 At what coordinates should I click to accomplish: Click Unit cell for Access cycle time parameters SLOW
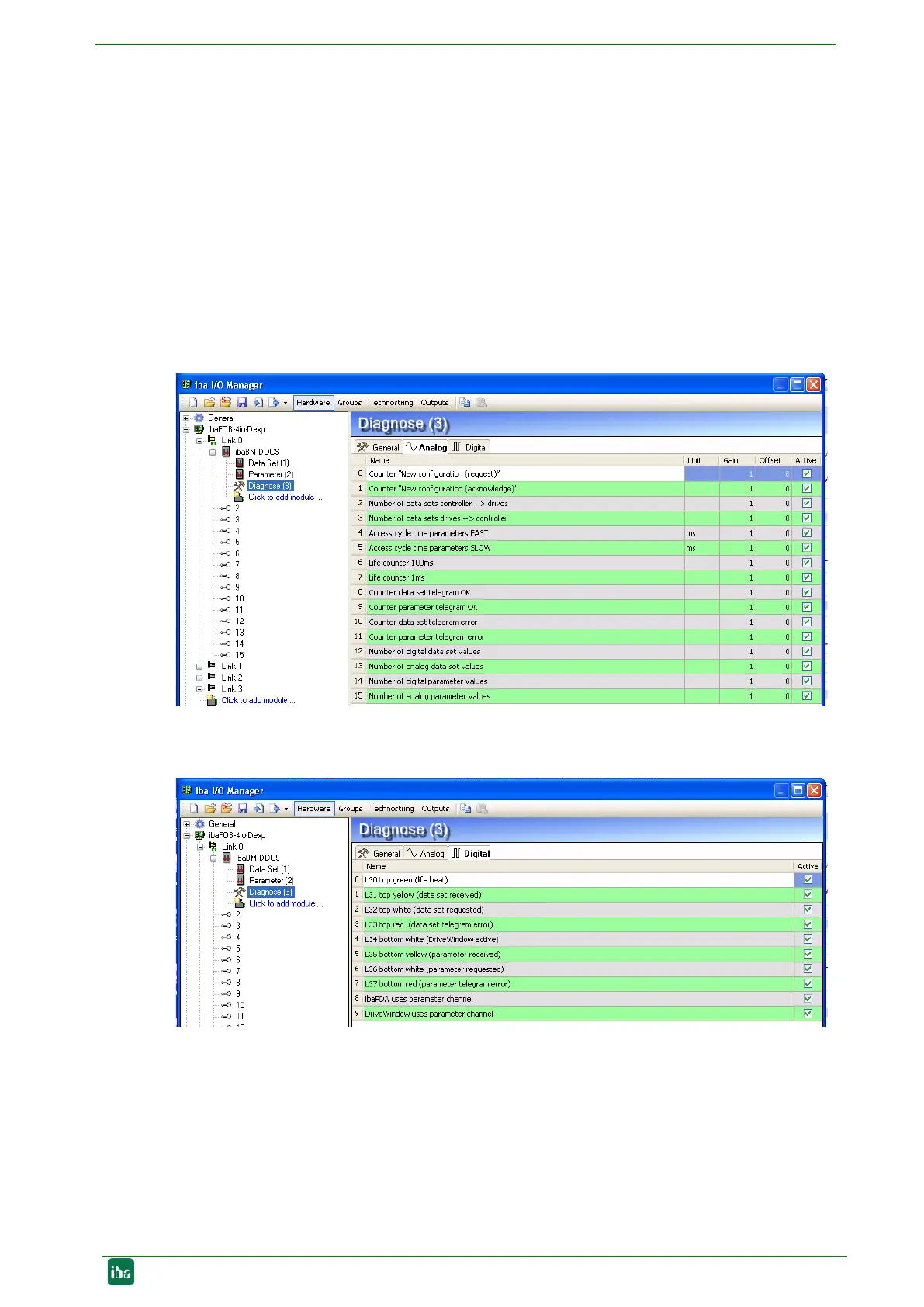(x=701, y=548)
